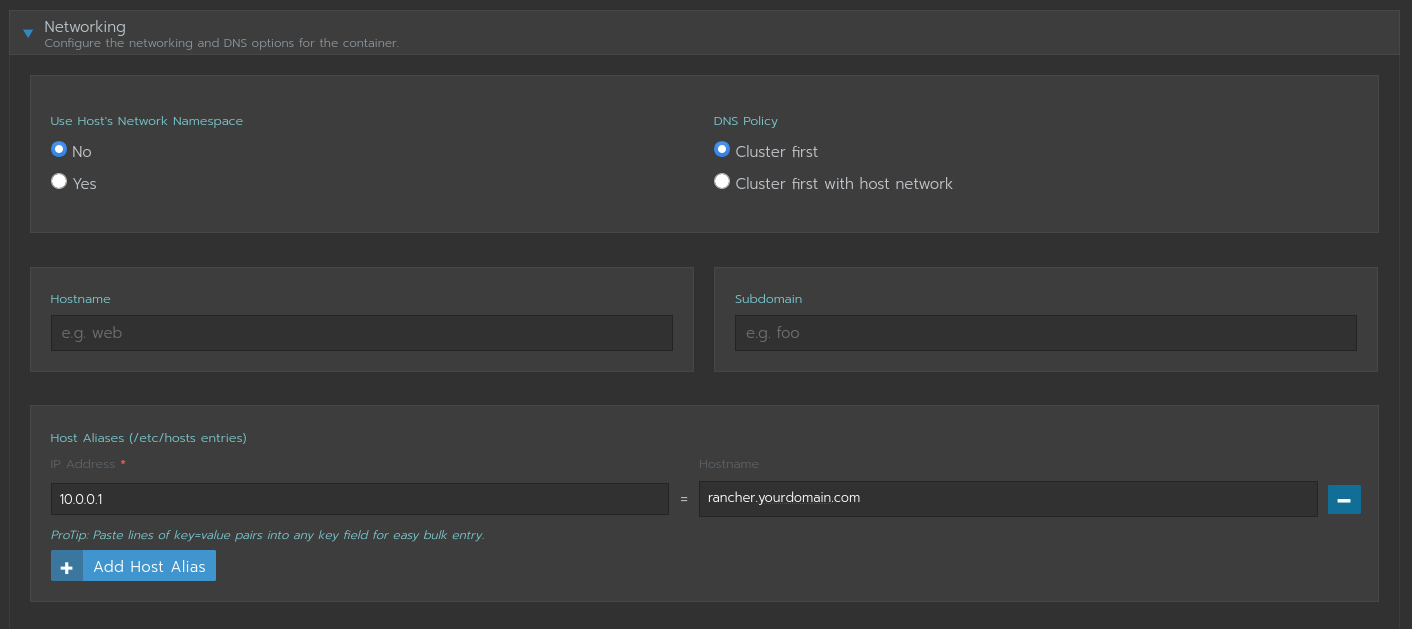Image resolution: width=1412 pixels, height=629 pixels.
Task: Focus the Hostname input field
Action: click(362, 333)
